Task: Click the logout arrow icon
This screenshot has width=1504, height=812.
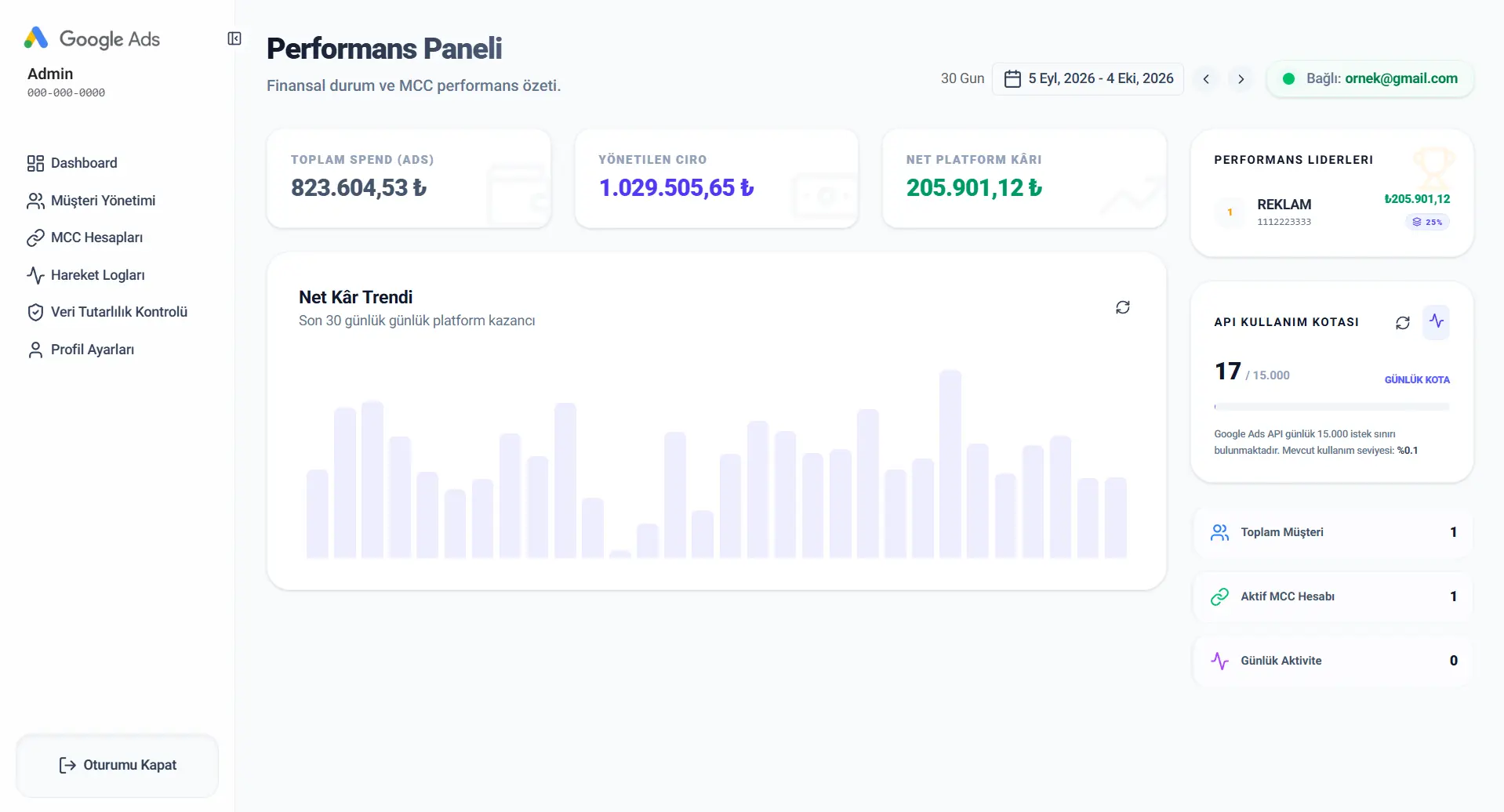Action: point(67,765)
